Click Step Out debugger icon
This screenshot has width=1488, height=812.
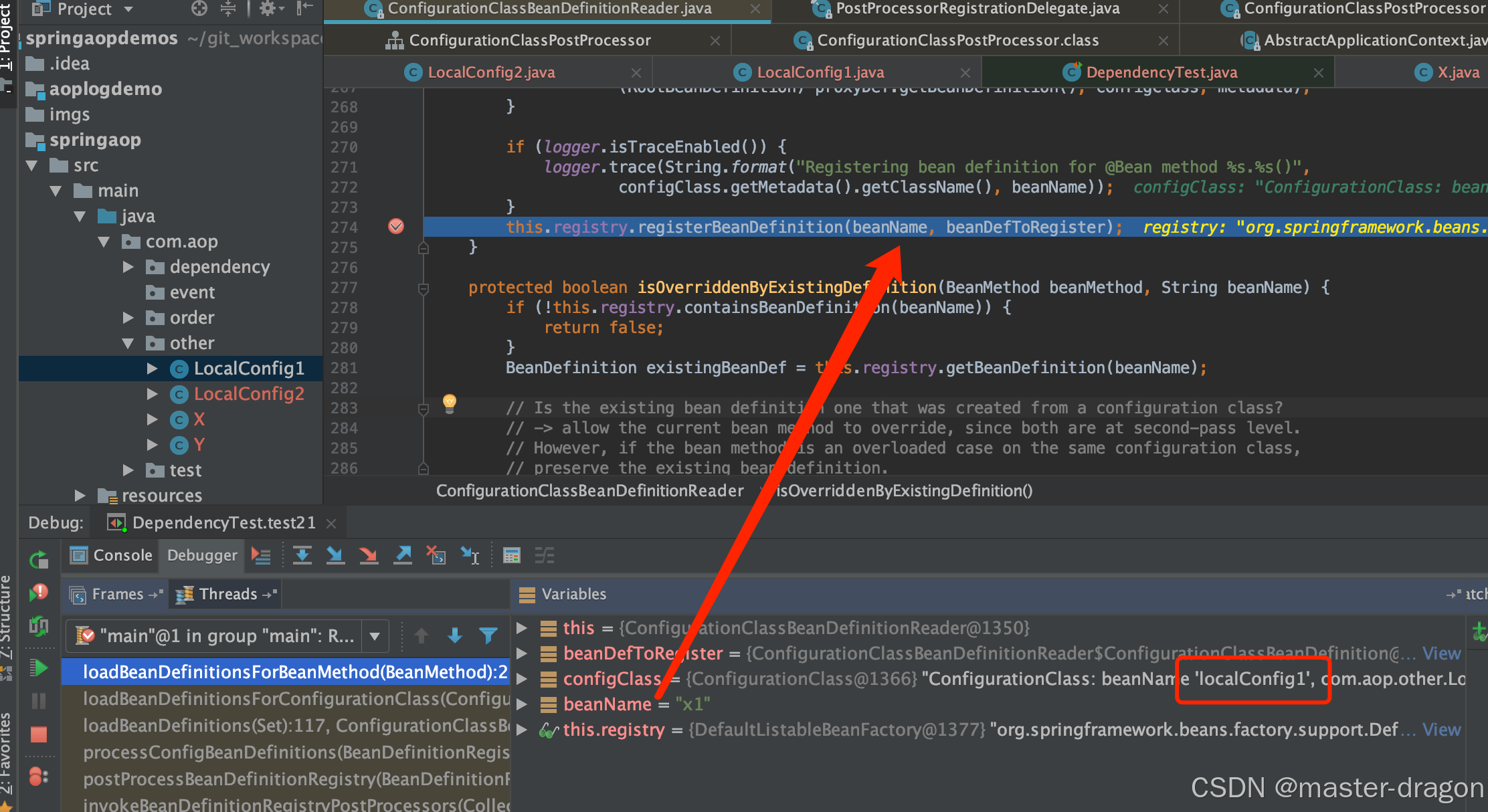pos(402,555)
